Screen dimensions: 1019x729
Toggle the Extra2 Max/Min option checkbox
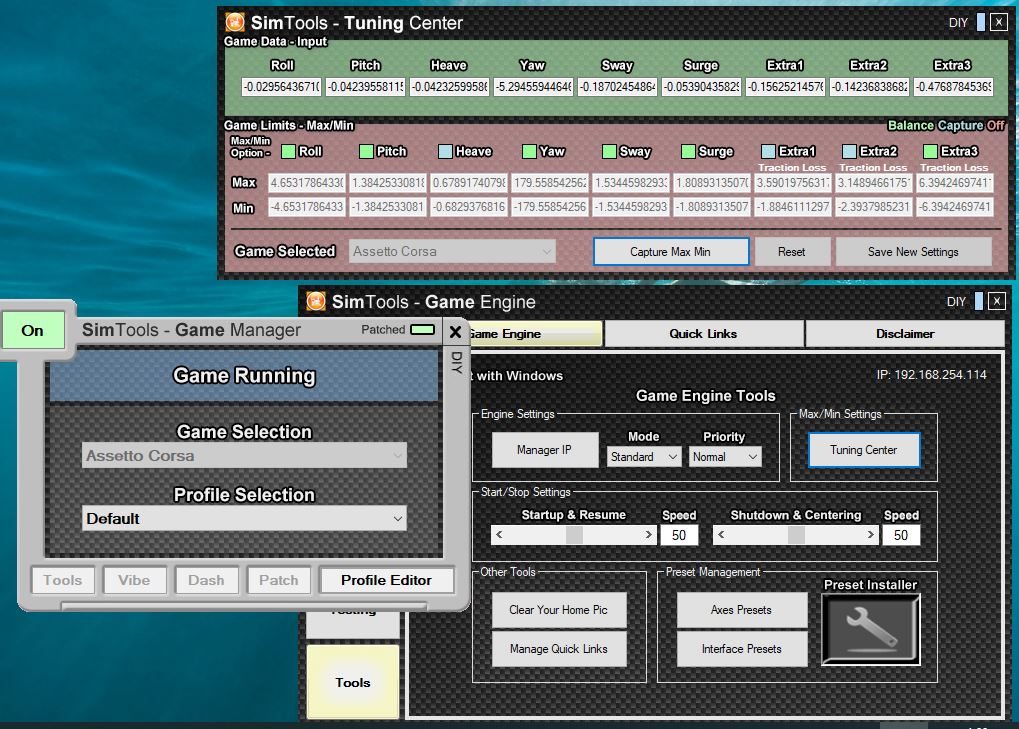(849, 151)
